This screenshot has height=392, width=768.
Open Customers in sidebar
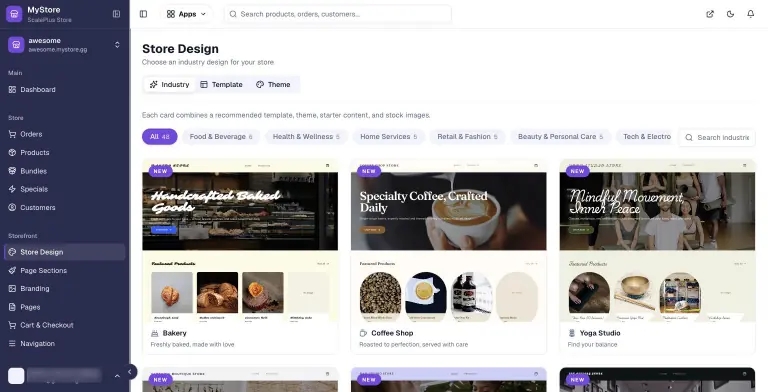[x=65, y=208]
